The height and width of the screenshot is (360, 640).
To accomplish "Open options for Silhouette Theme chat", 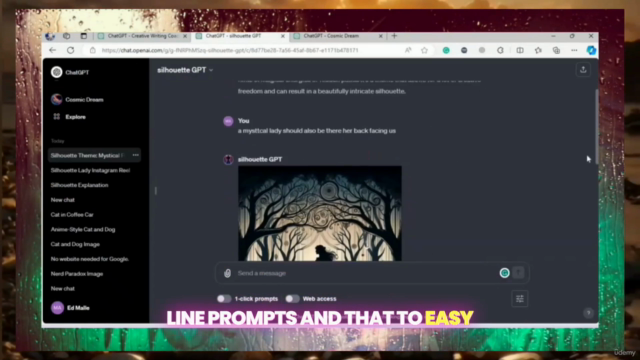I will [x=136, y=155].
